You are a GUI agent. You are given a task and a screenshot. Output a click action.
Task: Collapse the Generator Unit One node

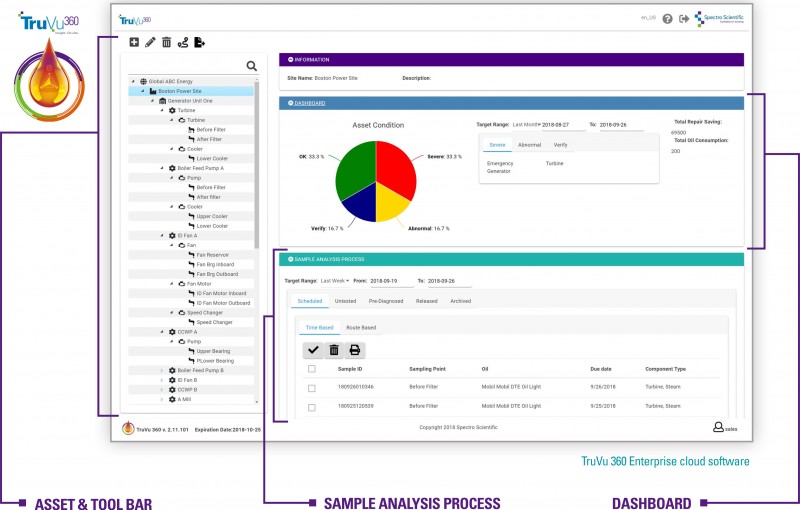(x=153, y=100)
